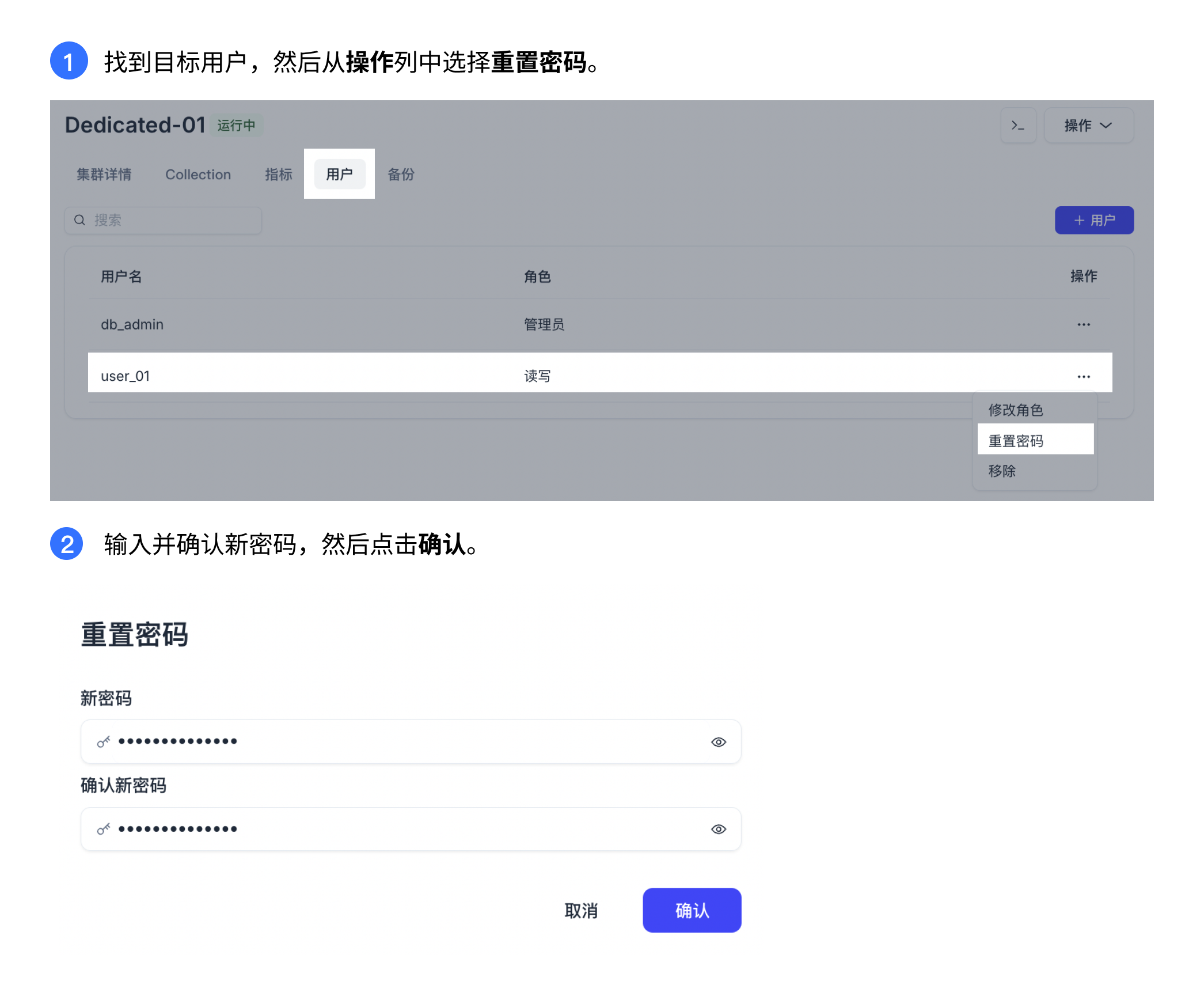Open the ellipsis menu for user_01
Screen dimensions: 1204x992
[1084, 376]
